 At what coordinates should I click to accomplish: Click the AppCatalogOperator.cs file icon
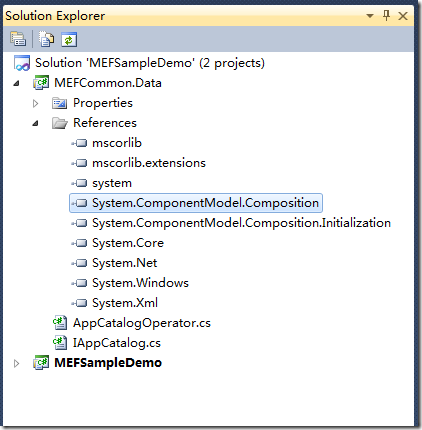[60, 323]
